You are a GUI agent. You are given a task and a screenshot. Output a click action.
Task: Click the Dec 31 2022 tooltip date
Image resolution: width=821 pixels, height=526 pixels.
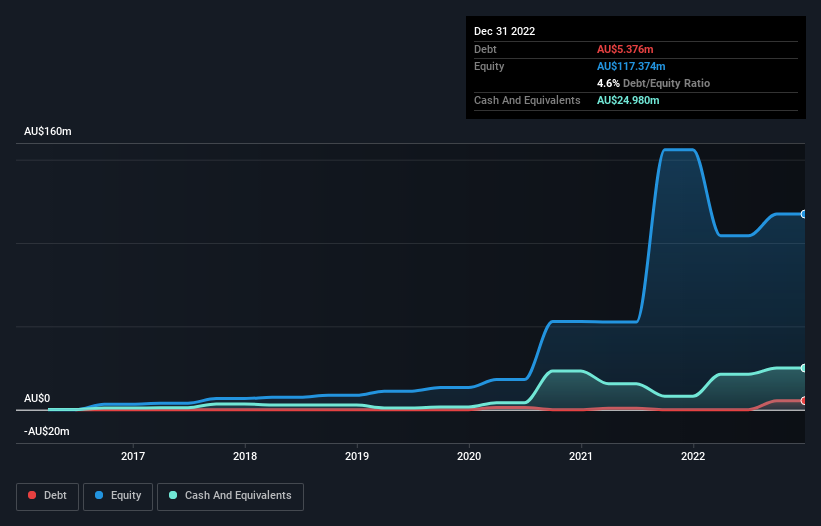(505, 31)
